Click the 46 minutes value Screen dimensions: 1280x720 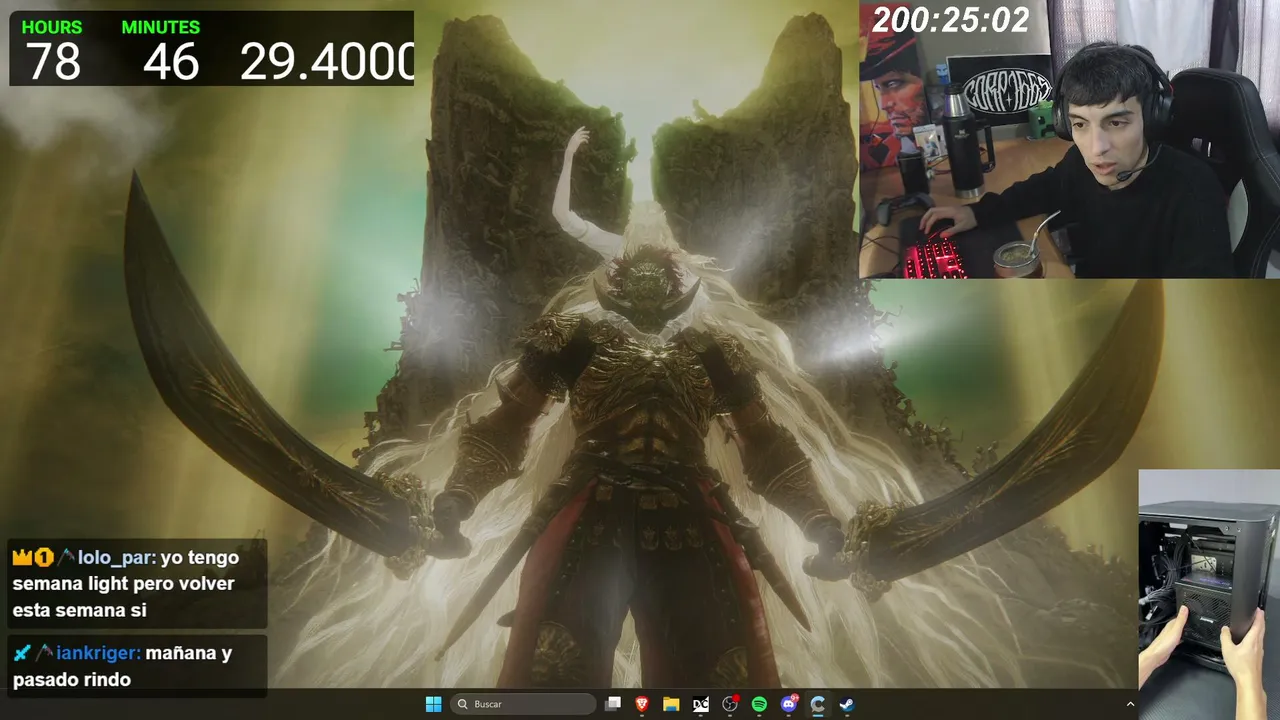[x=171, y=62]
